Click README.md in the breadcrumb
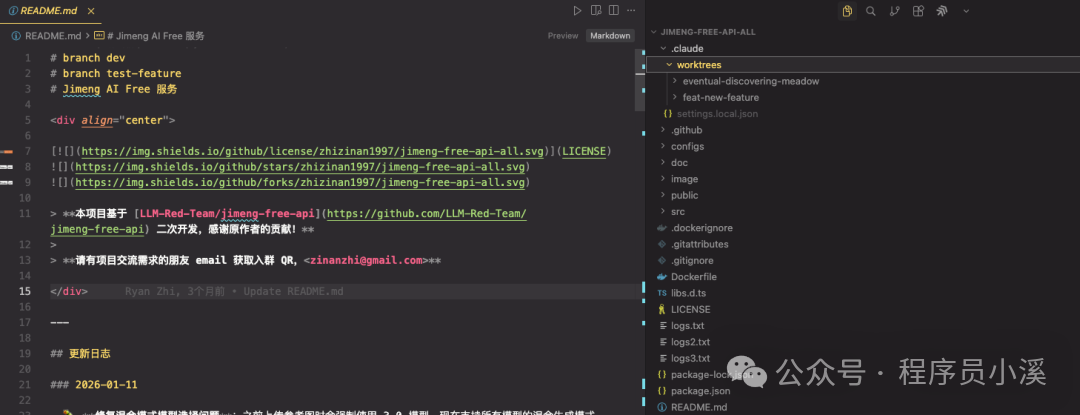This screenshot has width=1080, height=415. point(53,36)
